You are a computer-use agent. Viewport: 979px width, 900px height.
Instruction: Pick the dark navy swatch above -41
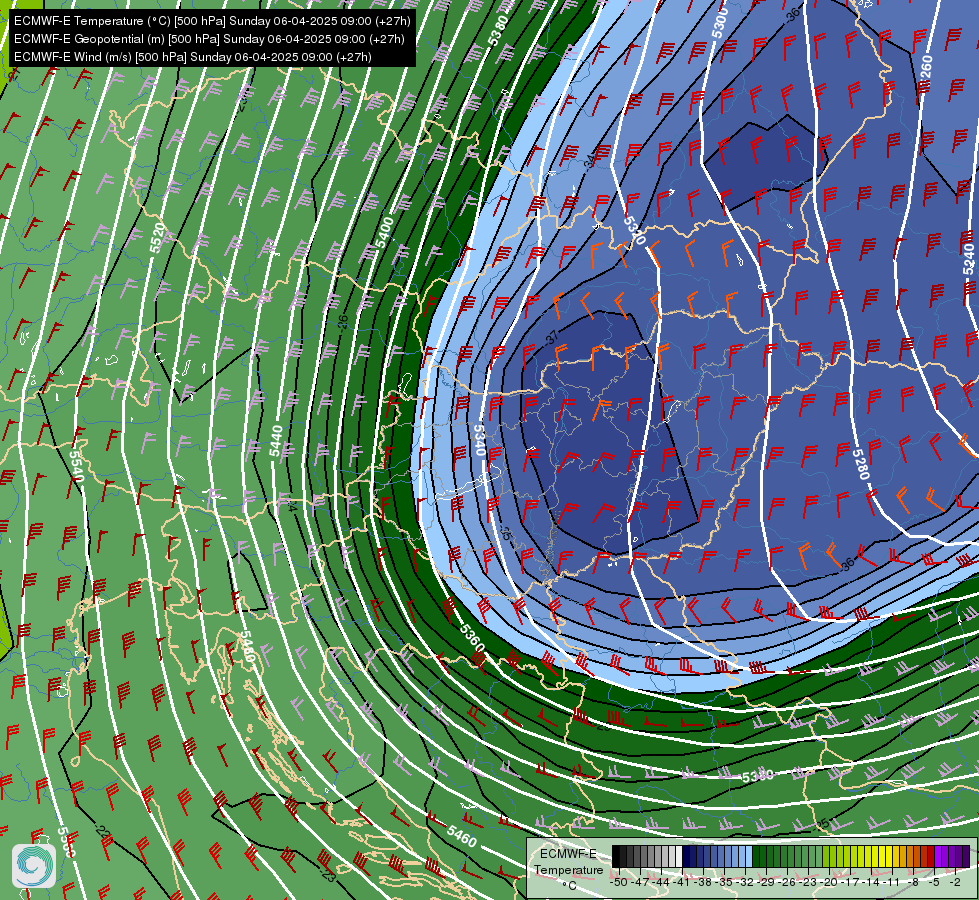(x=686, y=856)
